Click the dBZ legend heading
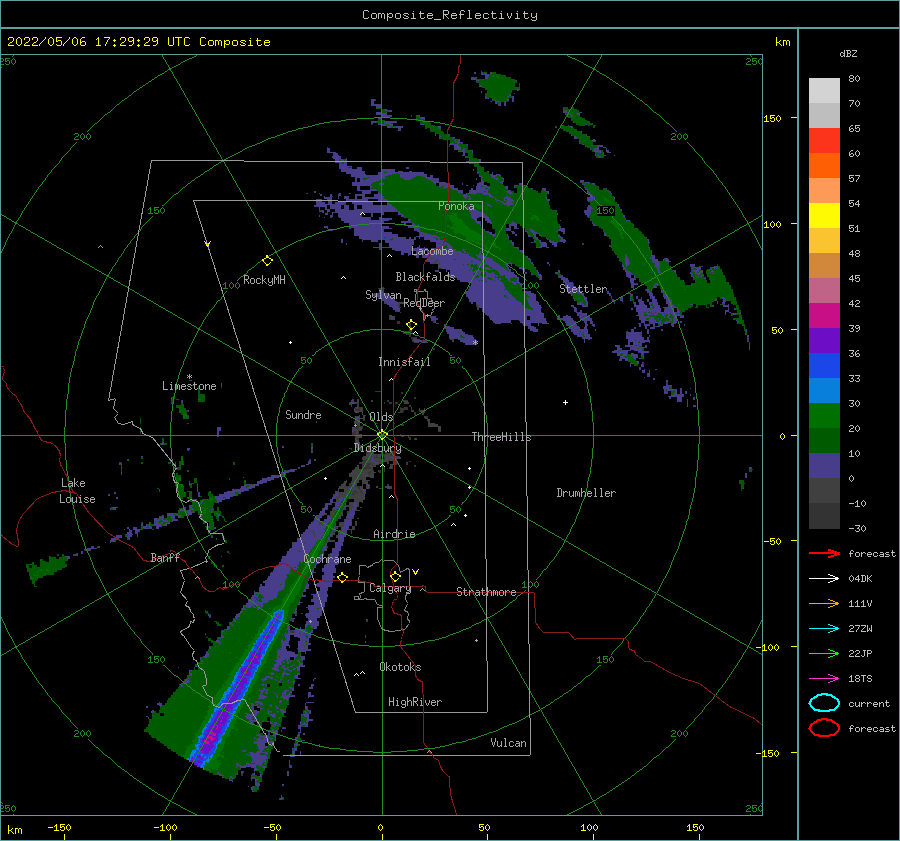The width and height of the screenshot is (900, 841). [848, 54]
